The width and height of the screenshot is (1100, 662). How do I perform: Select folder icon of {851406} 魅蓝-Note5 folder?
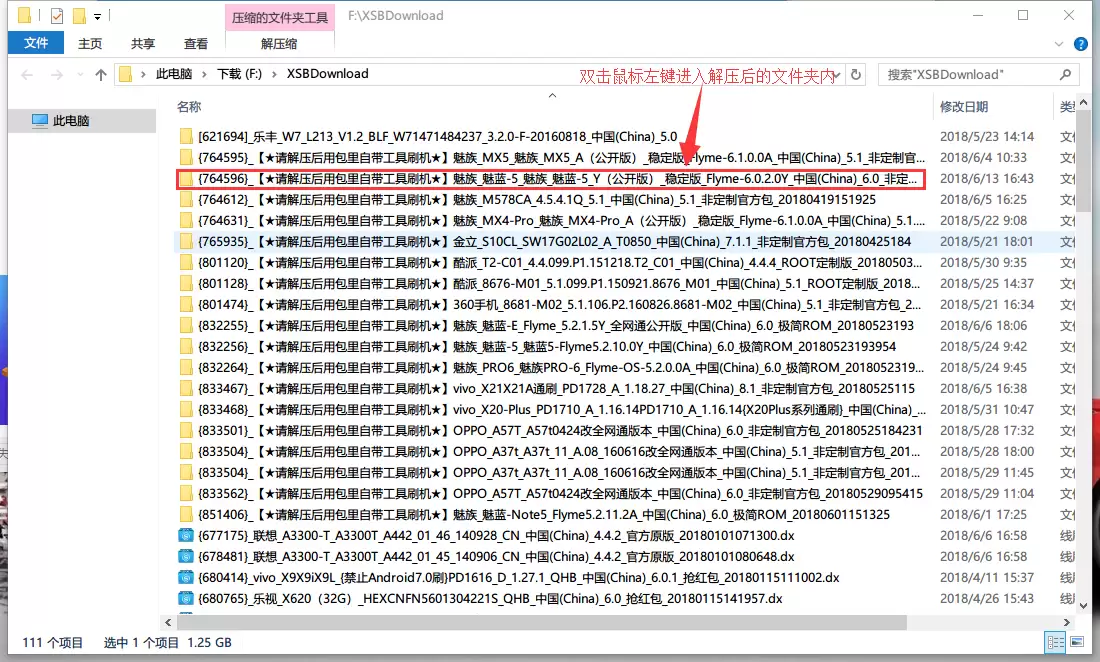point(186,515)
